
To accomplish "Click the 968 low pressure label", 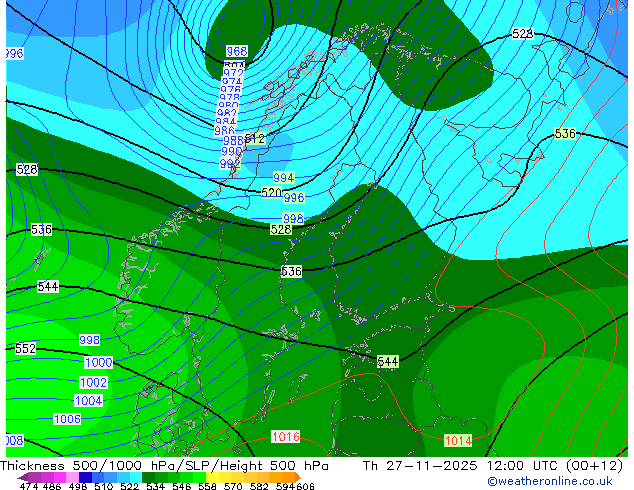I will click(237, 51).
